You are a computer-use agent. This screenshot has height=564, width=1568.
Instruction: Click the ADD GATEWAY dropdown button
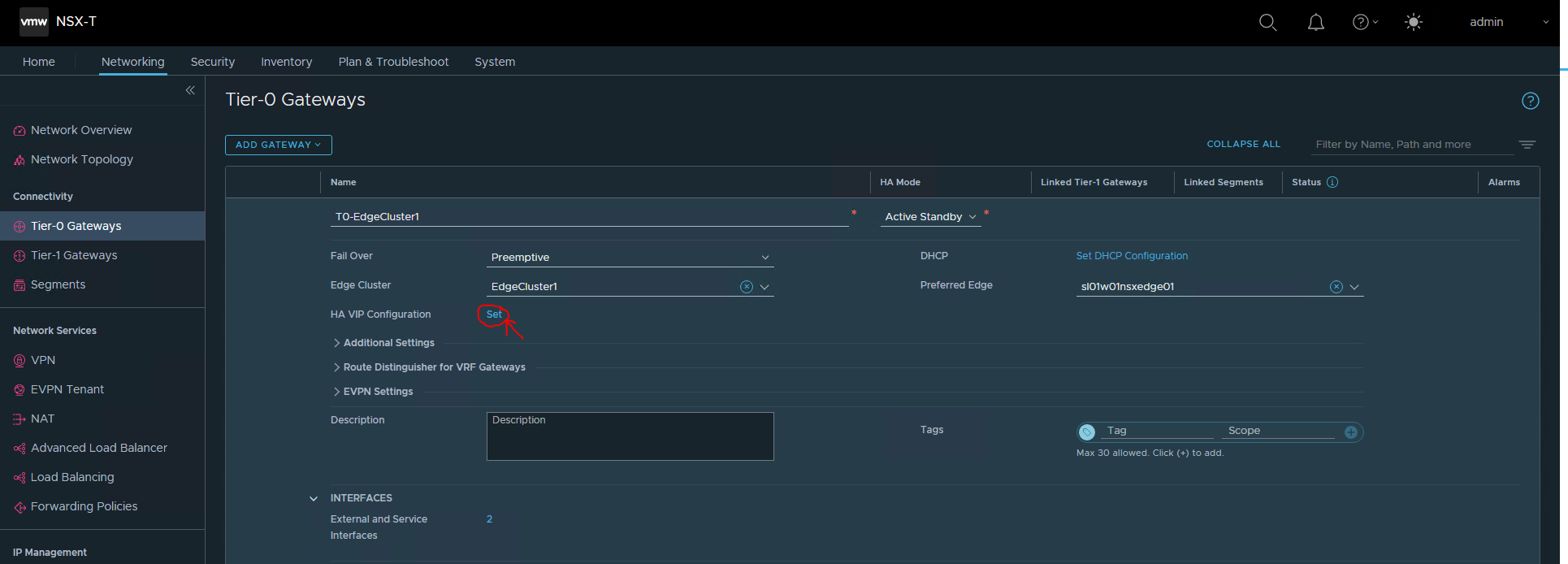point(279,145)
